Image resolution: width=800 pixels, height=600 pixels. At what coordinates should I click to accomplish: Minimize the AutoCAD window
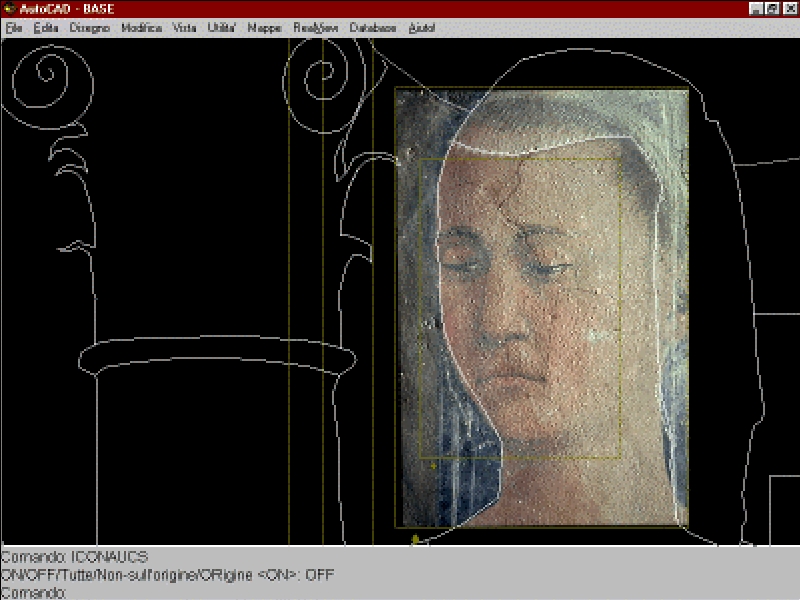click(x=756, y=9)
